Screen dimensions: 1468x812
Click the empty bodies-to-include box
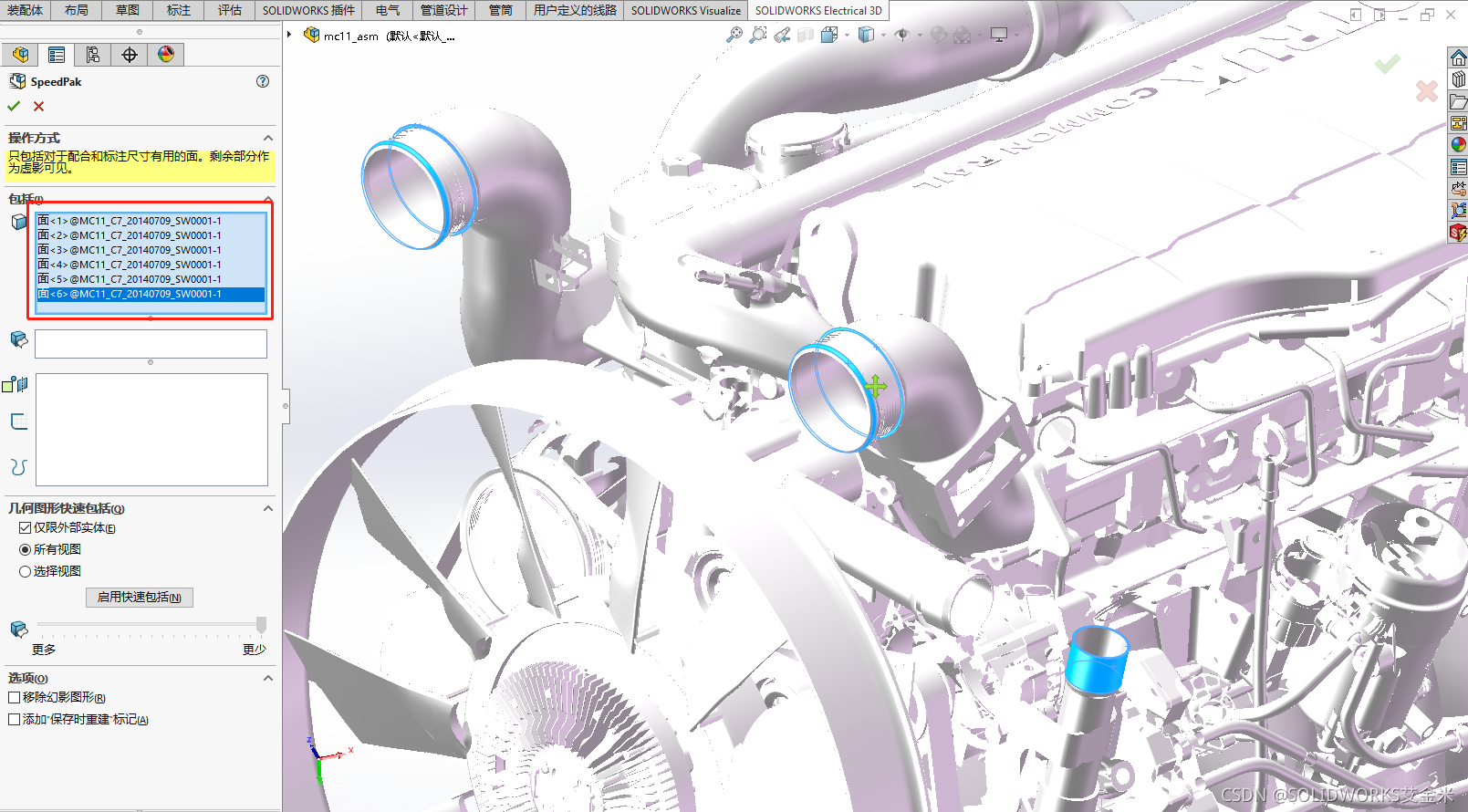(151, 344)
